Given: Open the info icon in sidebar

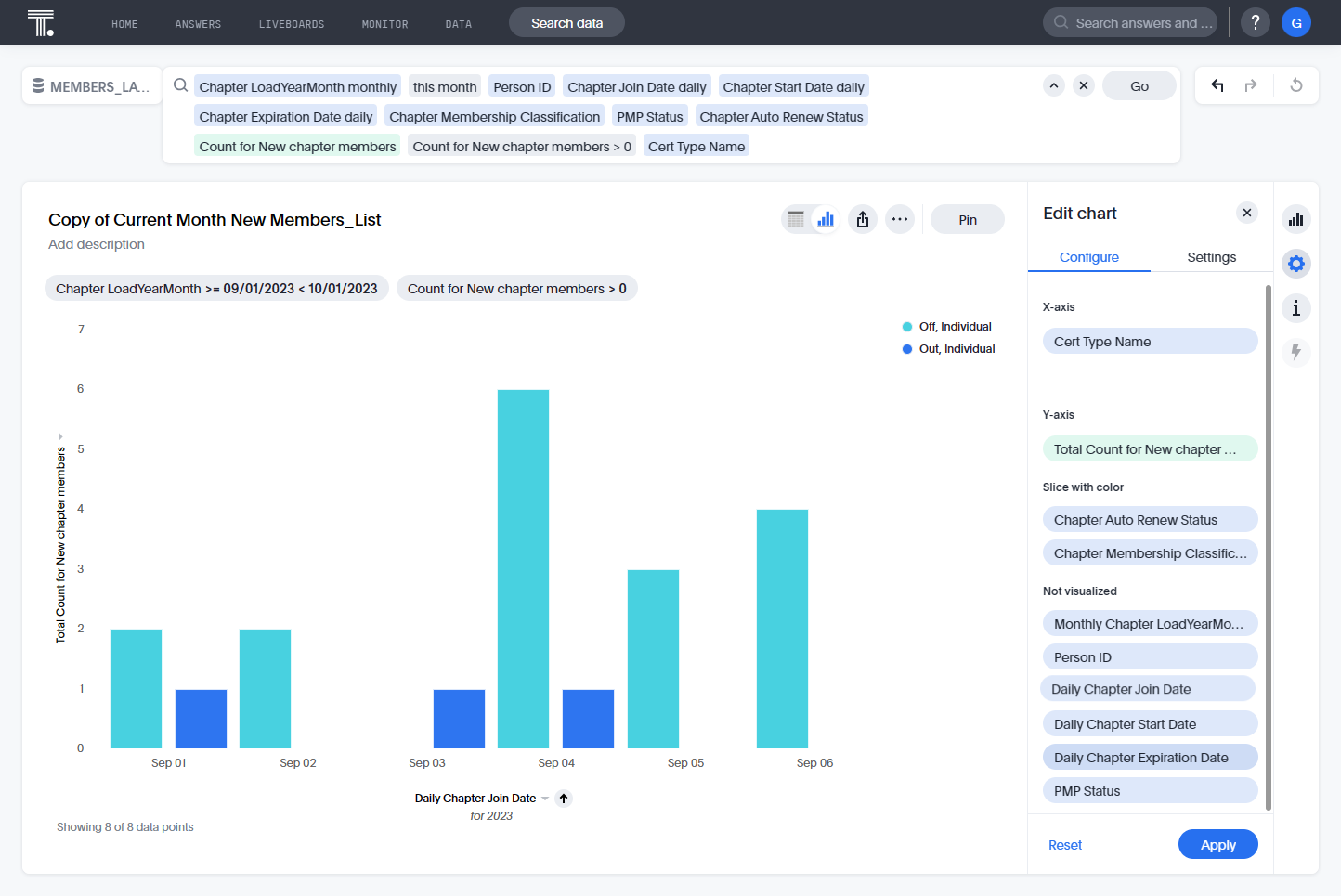Looking at the screenshot, I should point(1296,308).
